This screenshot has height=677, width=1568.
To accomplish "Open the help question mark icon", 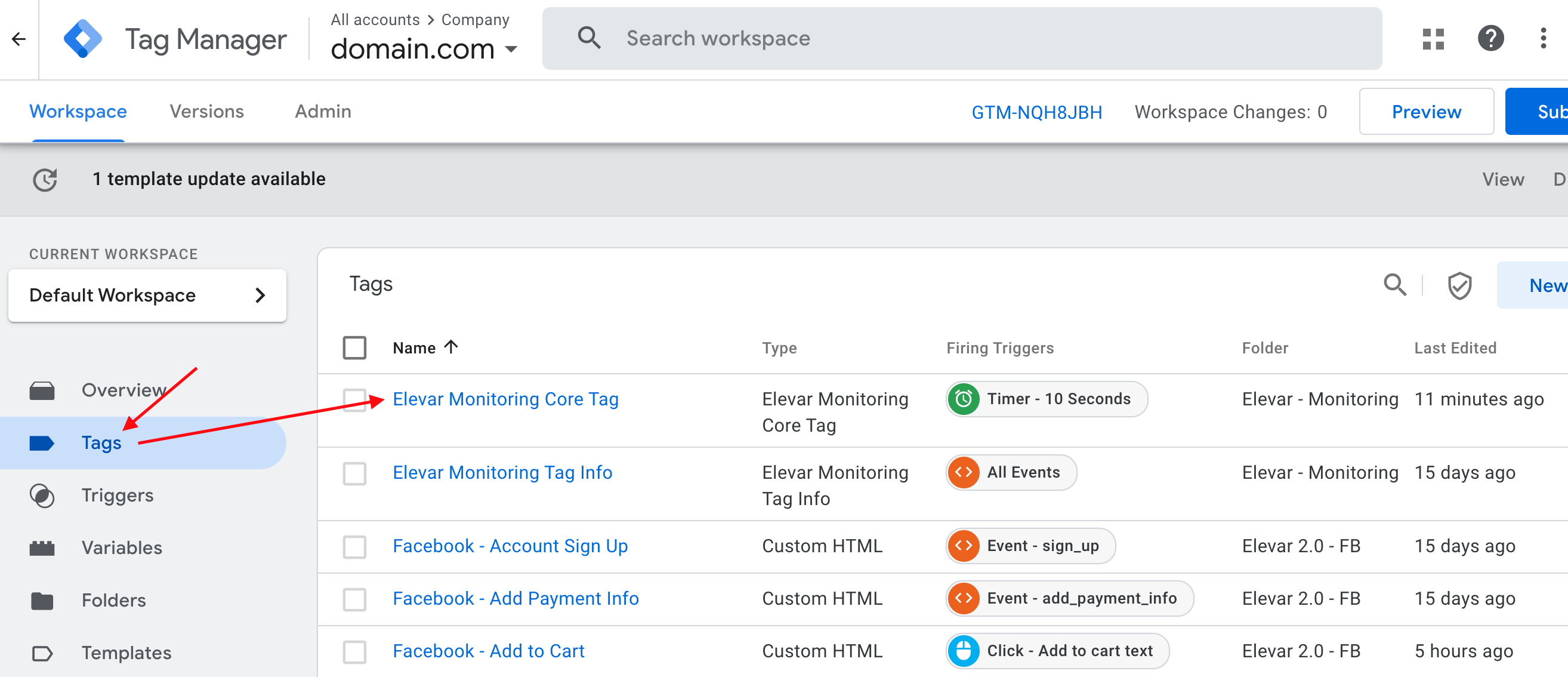I will pyautogui.click(x=1490, y=39).
